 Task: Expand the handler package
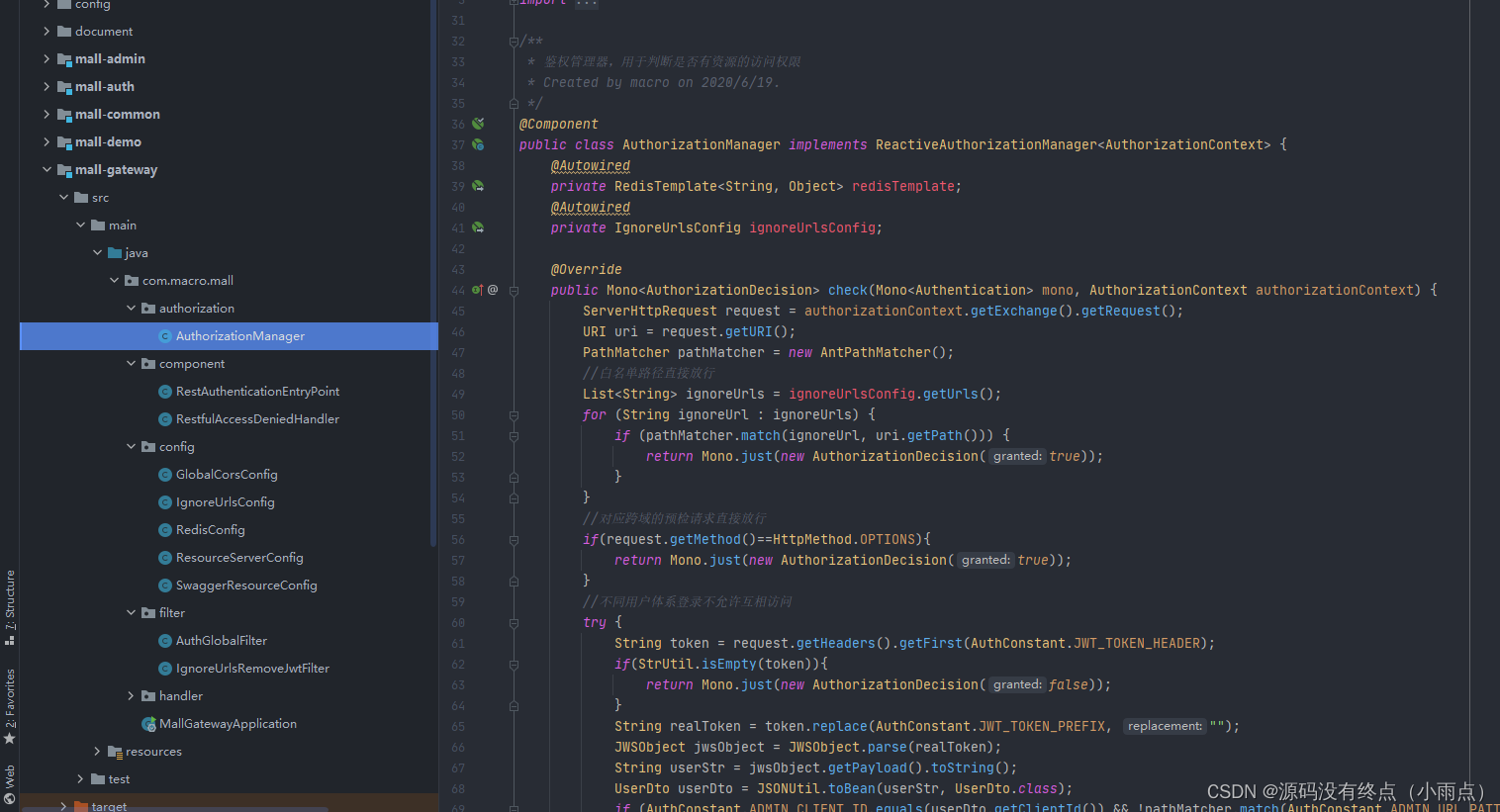pyautogui.click(x=131, y=696)
